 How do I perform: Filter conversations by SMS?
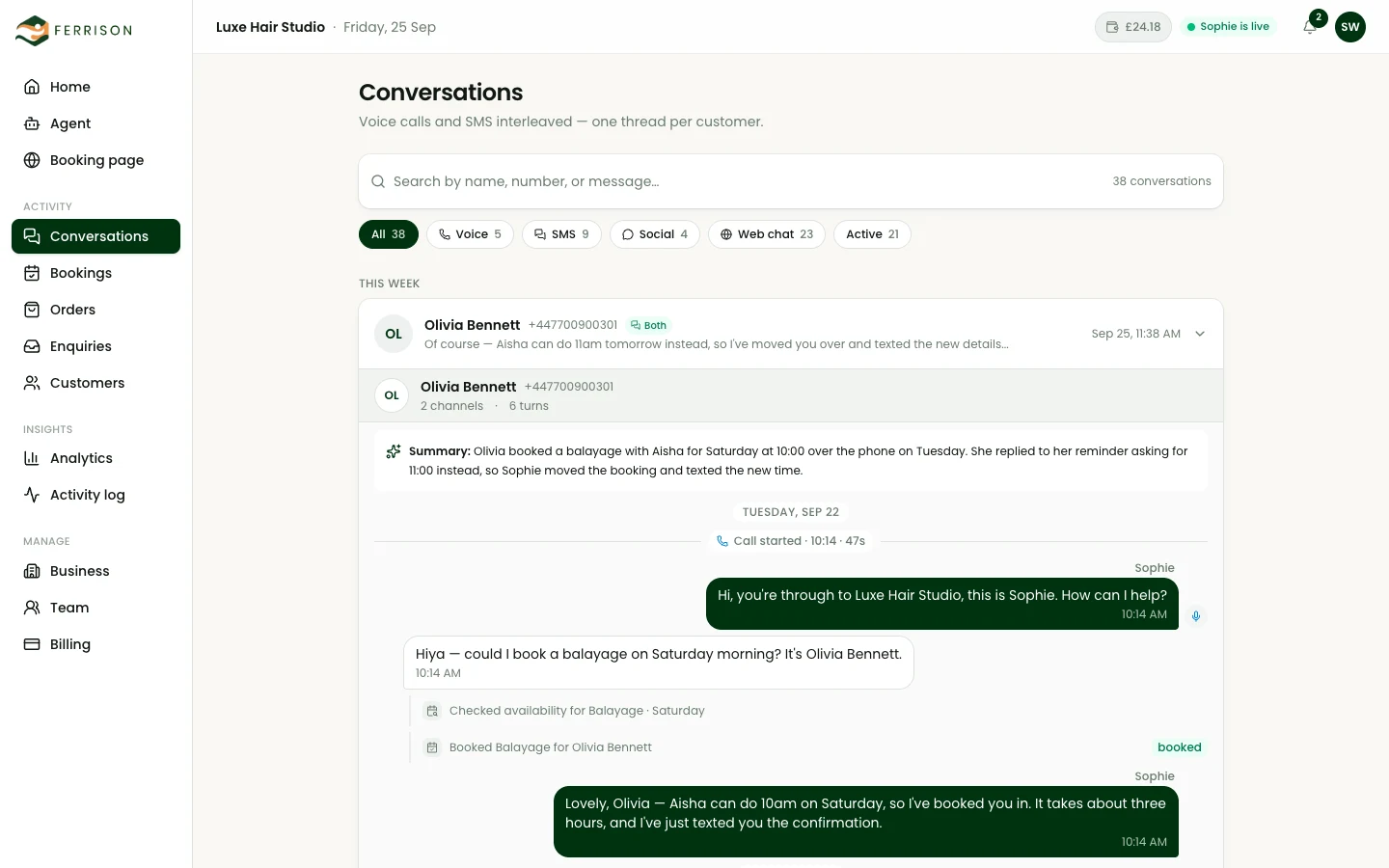tap(561, 234)
